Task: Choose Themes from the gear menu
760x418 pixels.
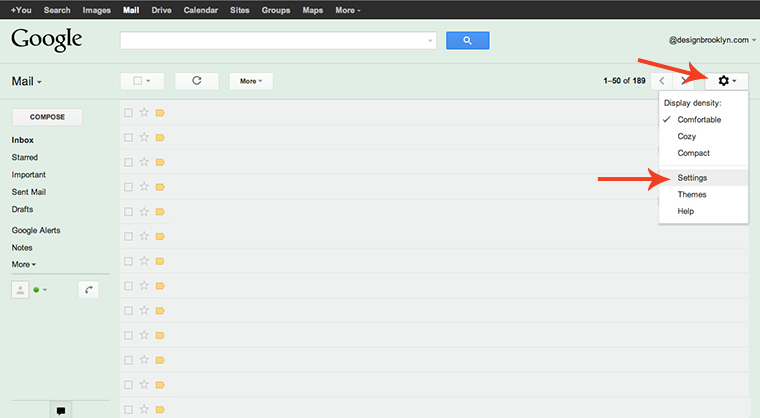Action: point(692,194)
